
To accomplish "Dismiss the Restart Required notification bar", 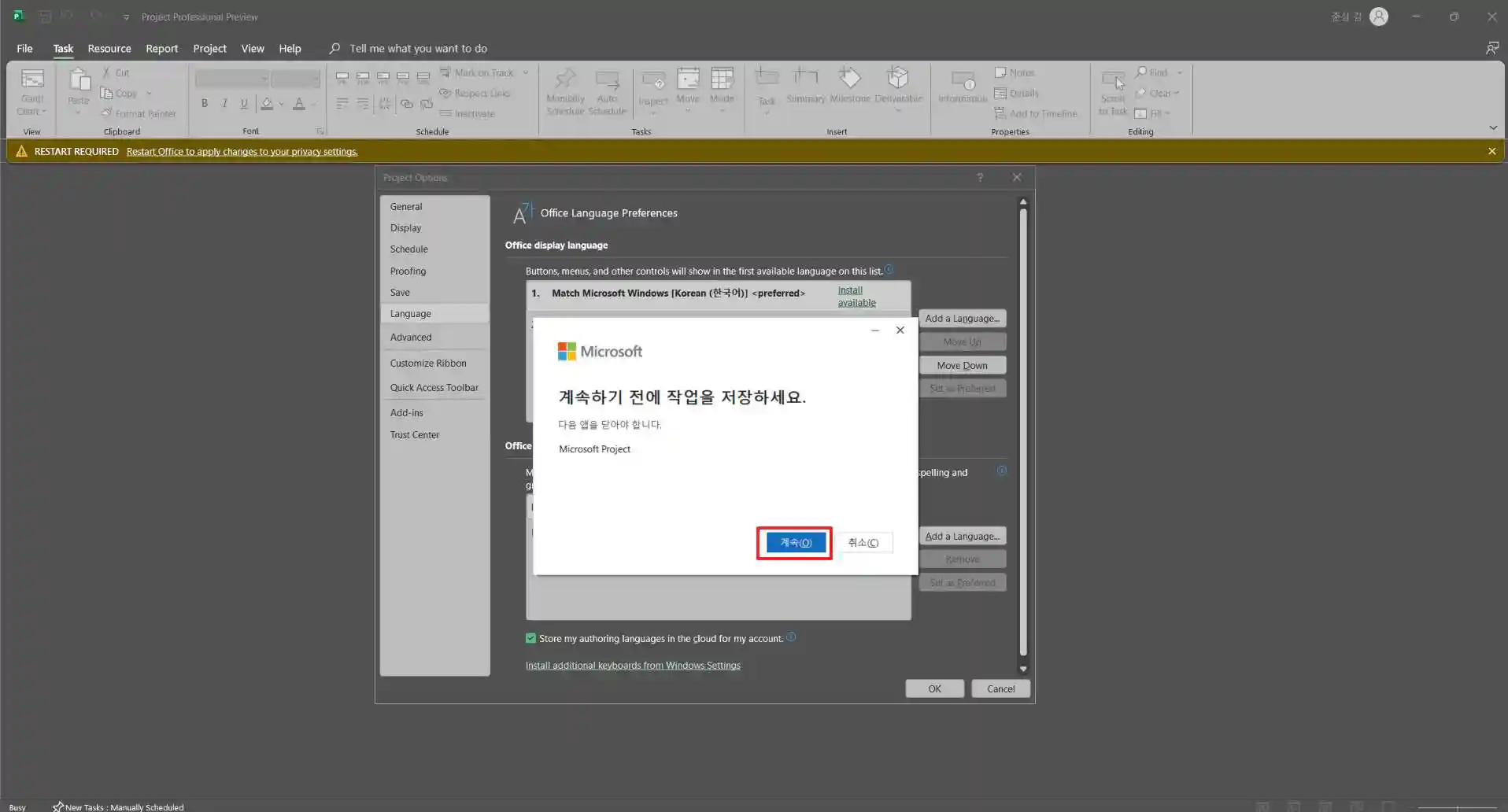I will click(x=1491, y=151).
